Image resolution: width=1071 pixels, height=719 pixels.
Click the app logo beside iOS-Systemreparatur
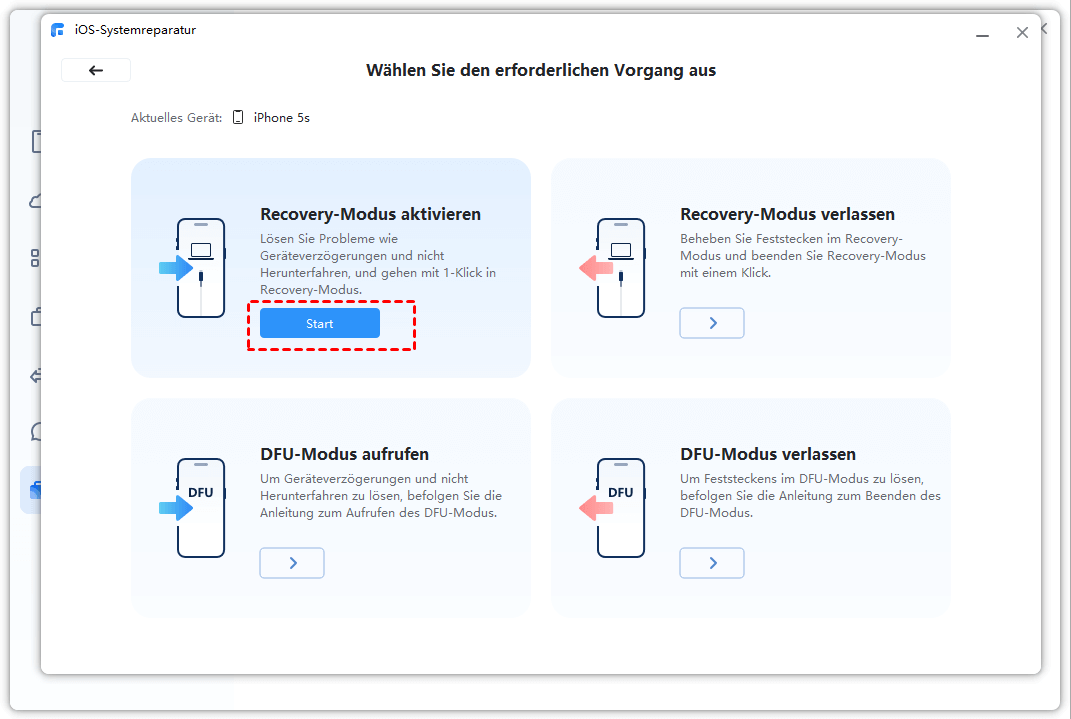(58, 30)
